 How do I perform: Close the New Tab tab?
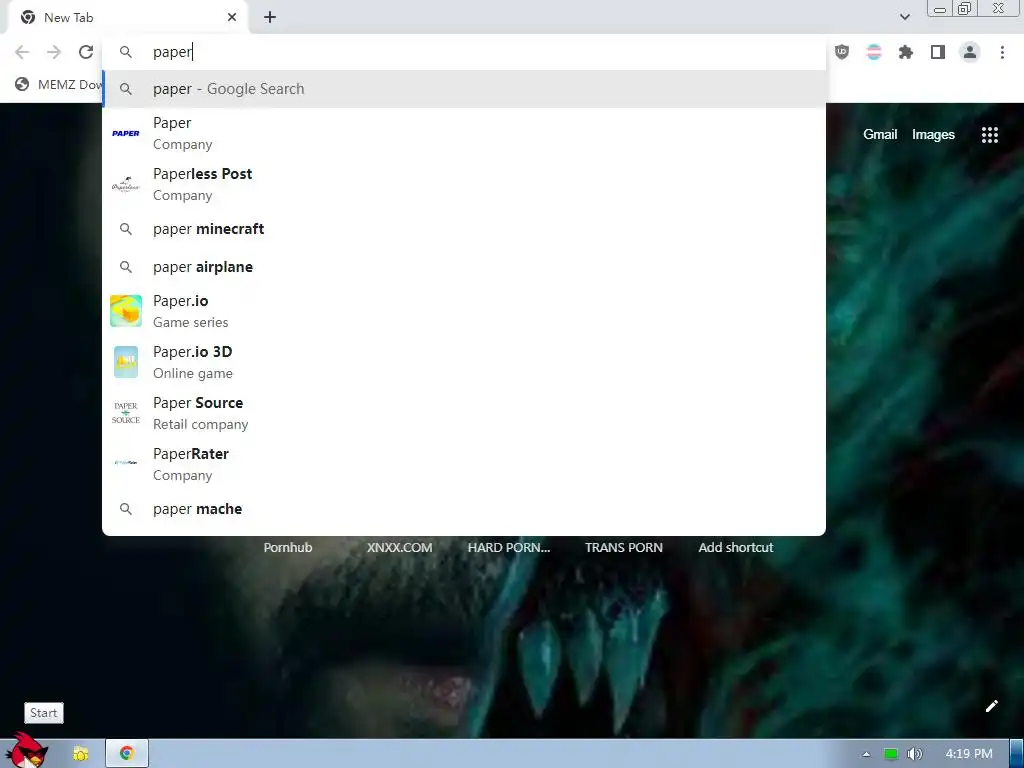pos(232,18)
